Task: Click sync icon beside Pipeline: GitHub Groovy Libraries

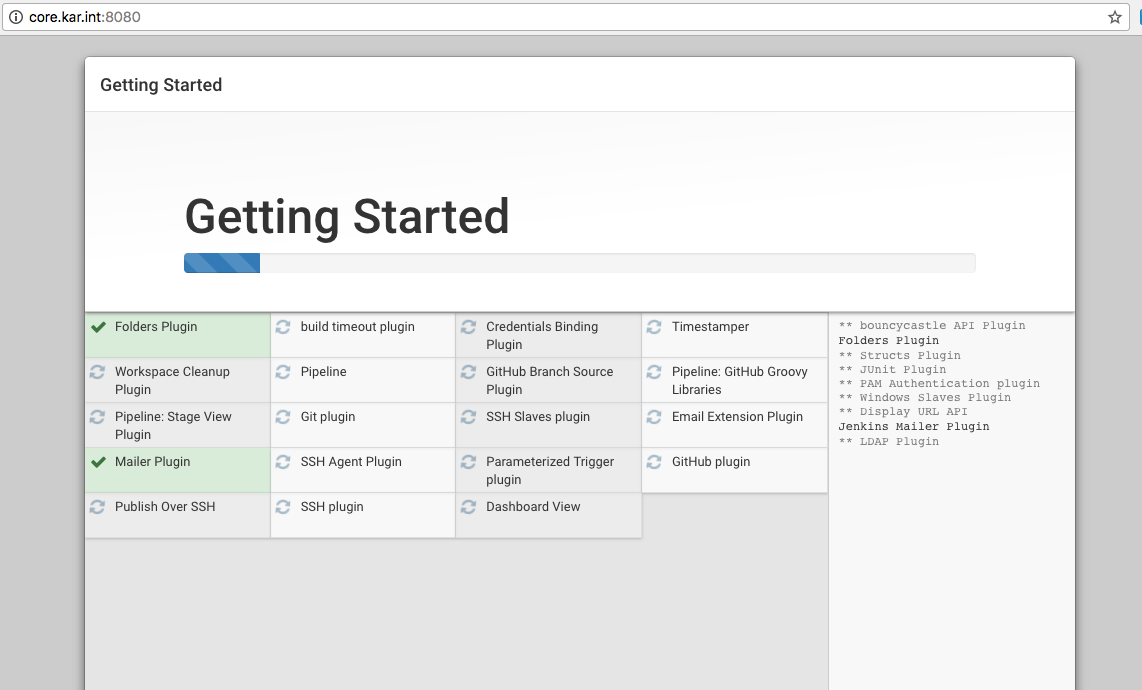Action: (654, 372)
